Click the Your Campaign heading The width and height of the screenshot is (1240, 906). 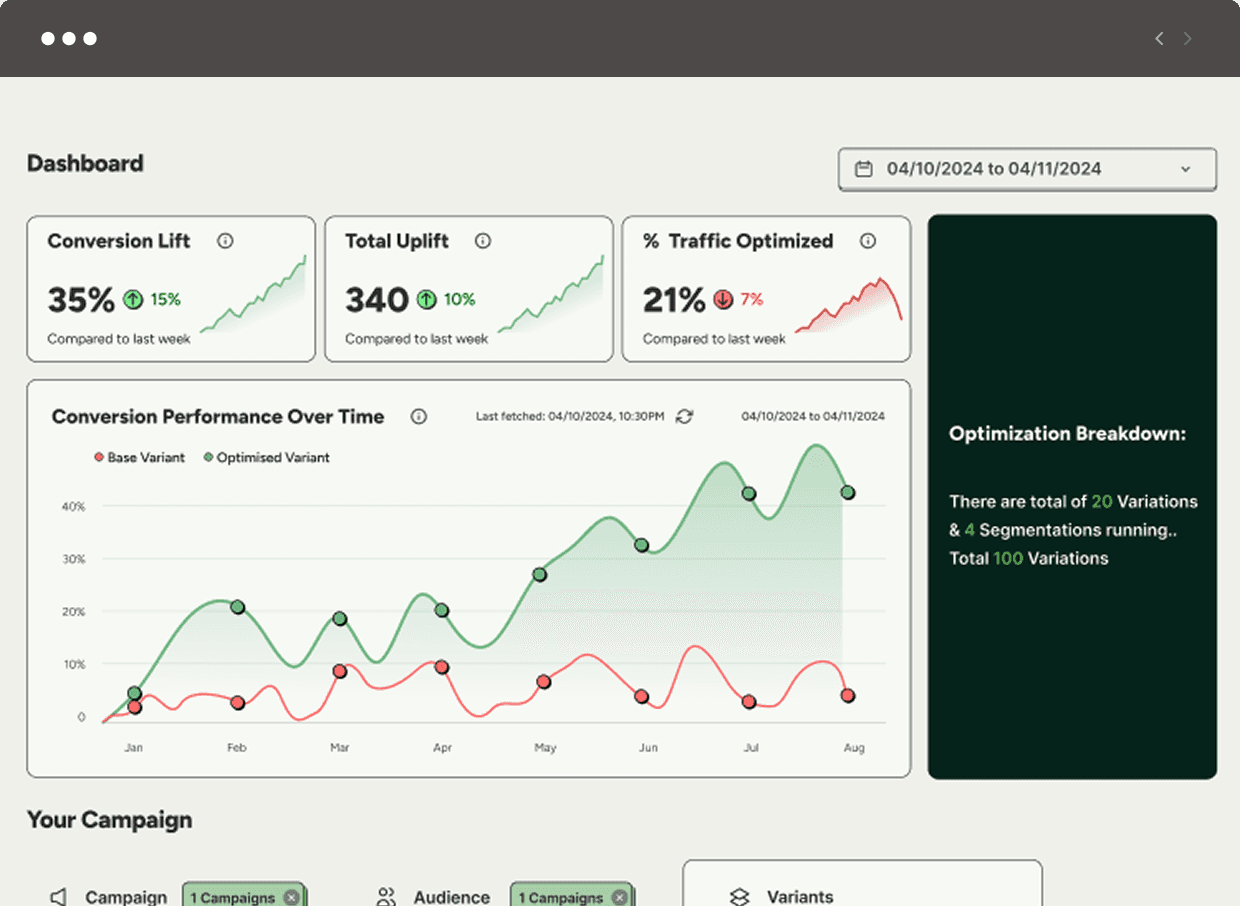[109, 820]
